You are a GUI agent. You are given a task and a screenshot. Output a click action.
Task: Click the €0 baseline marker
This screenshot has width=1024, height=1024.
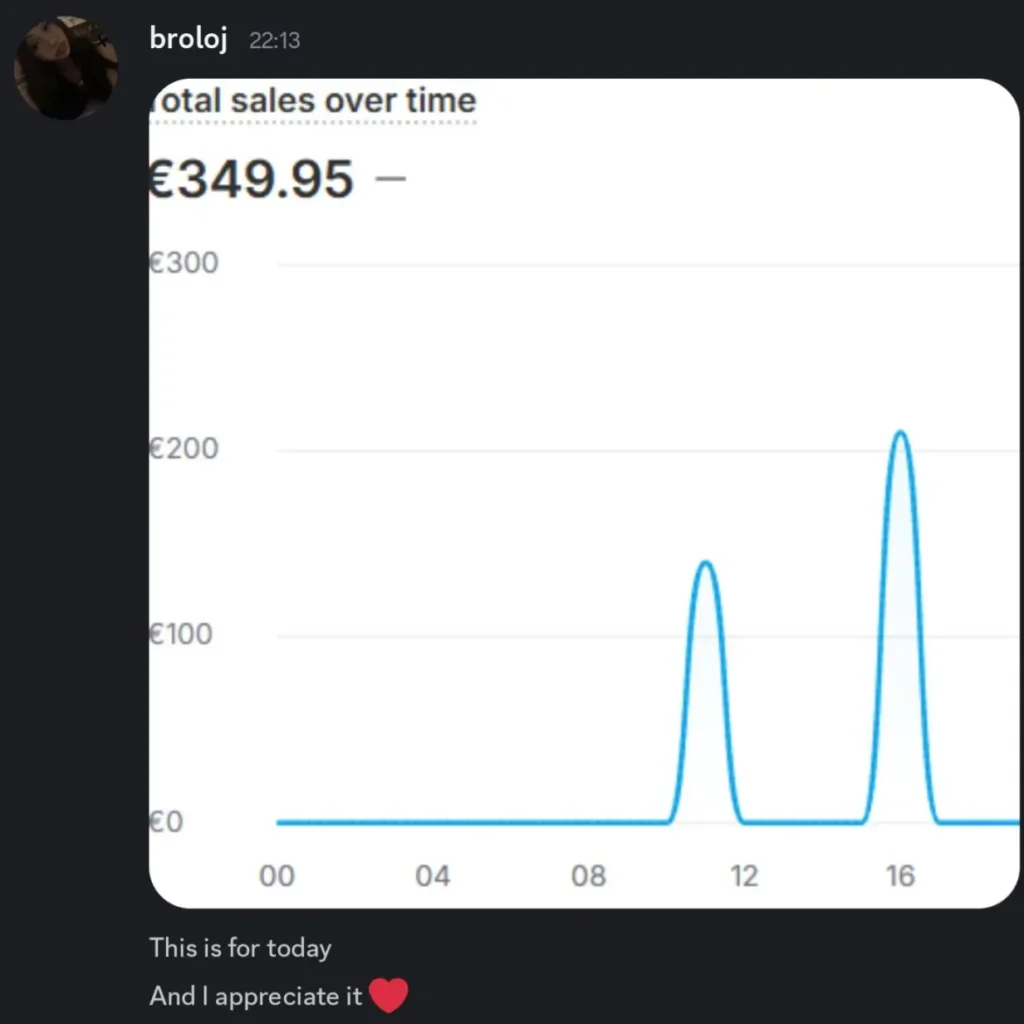pyautogui.click(x=170, y=822)
